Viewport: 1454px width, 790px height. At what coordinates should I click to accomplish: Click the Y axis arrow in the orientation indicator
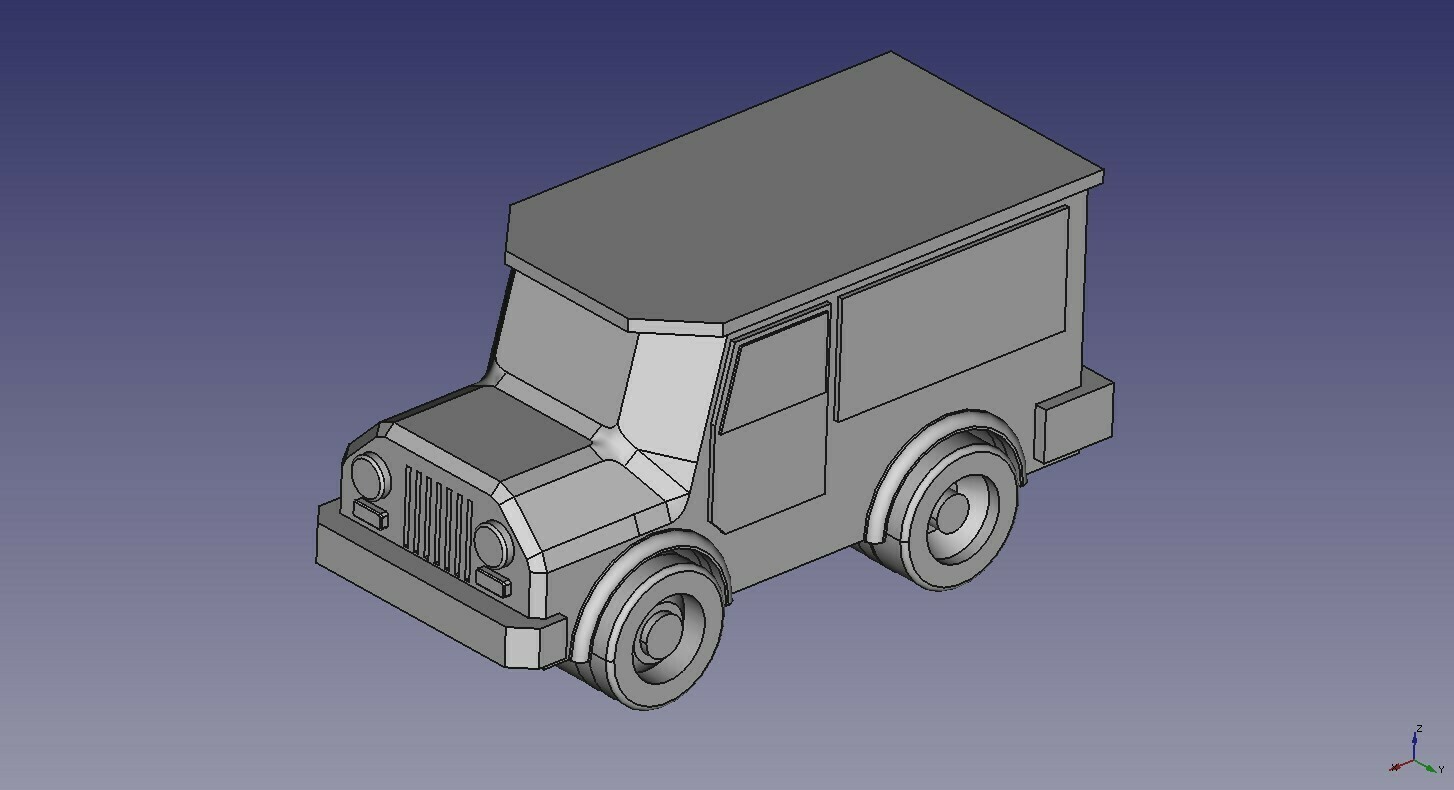click(1429, 768)
